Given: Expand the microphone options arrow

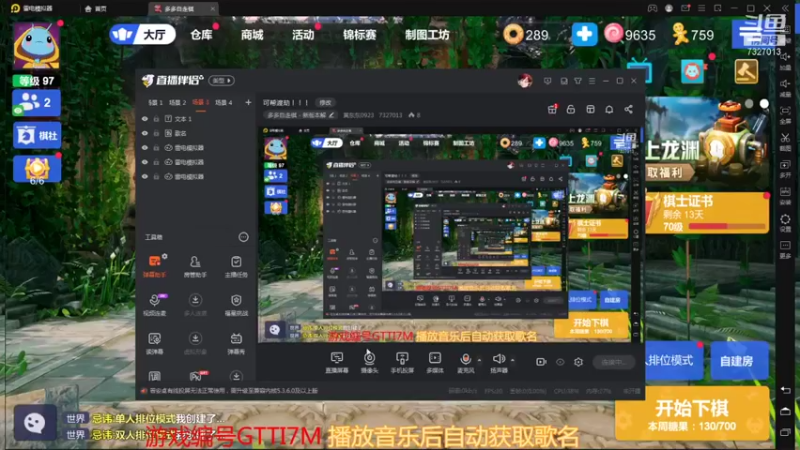Looking at the screenshot, I should [479, 360].
